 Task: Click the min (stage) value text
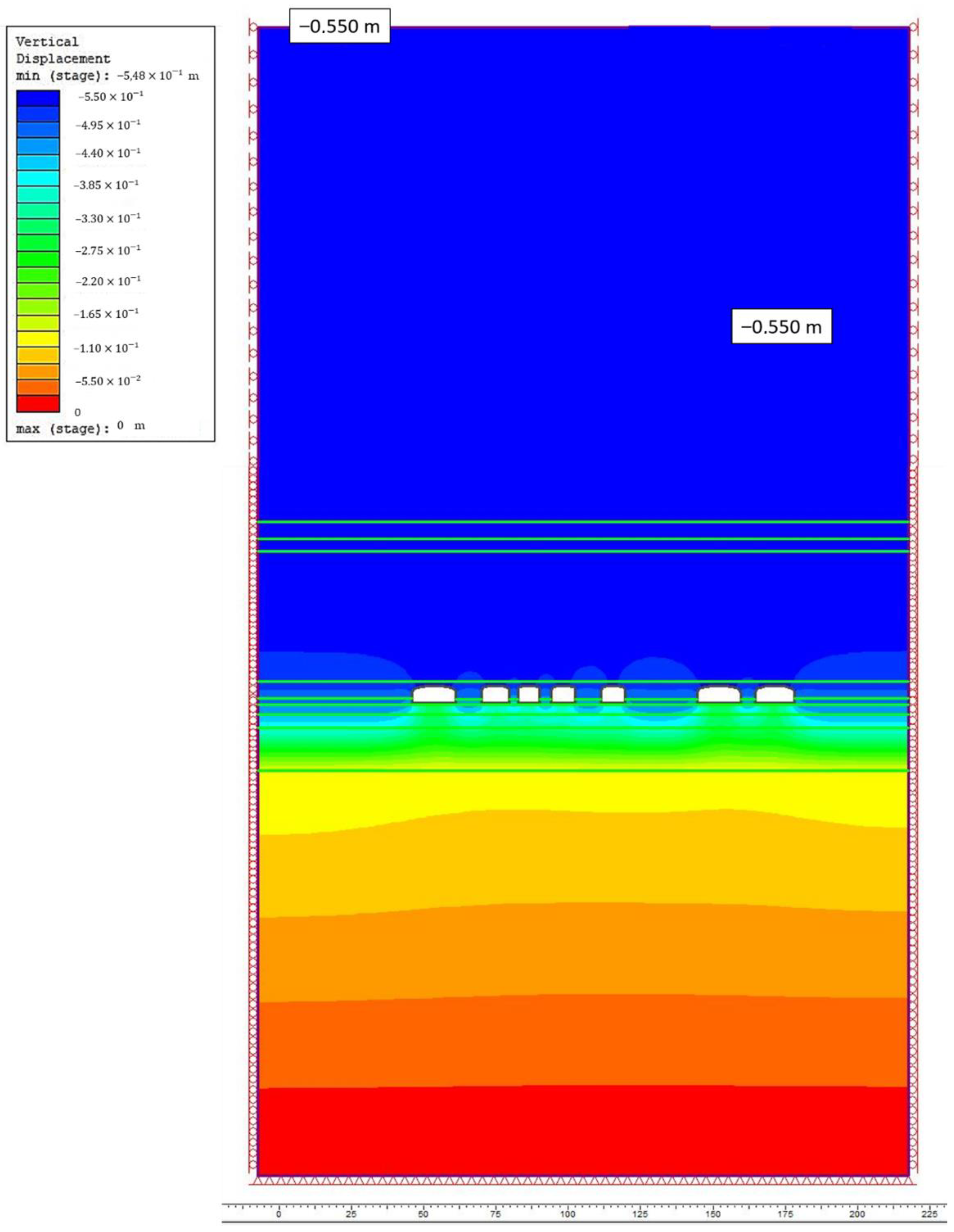pos(158,76)
